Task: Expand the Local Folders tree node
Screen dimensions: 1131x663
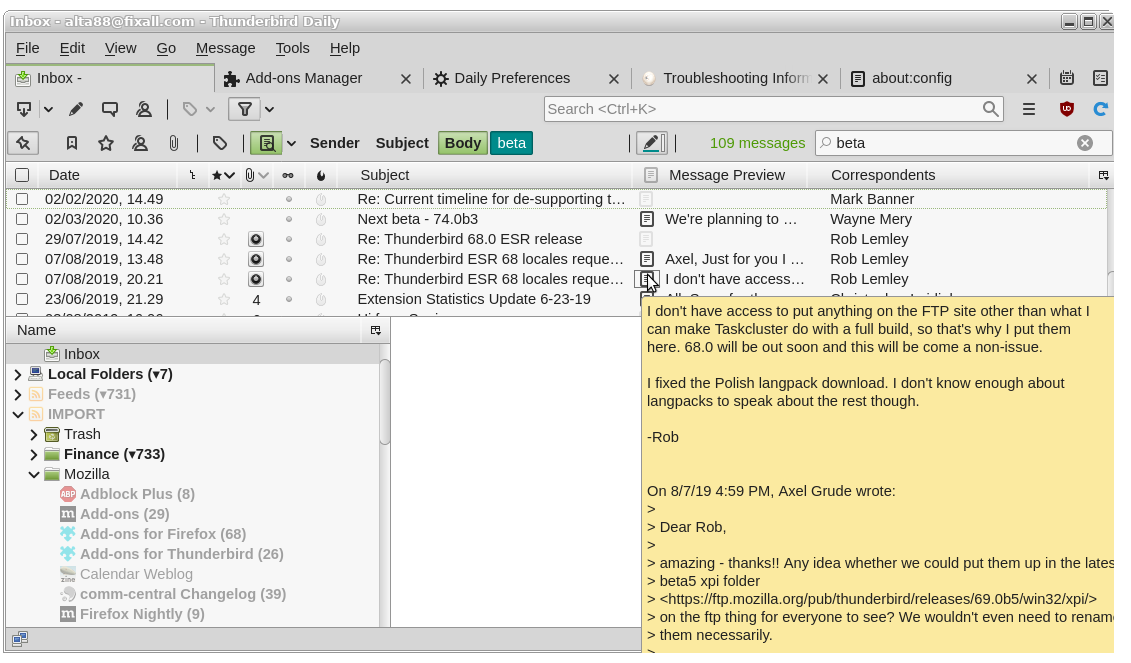Action: coord(18,374)
